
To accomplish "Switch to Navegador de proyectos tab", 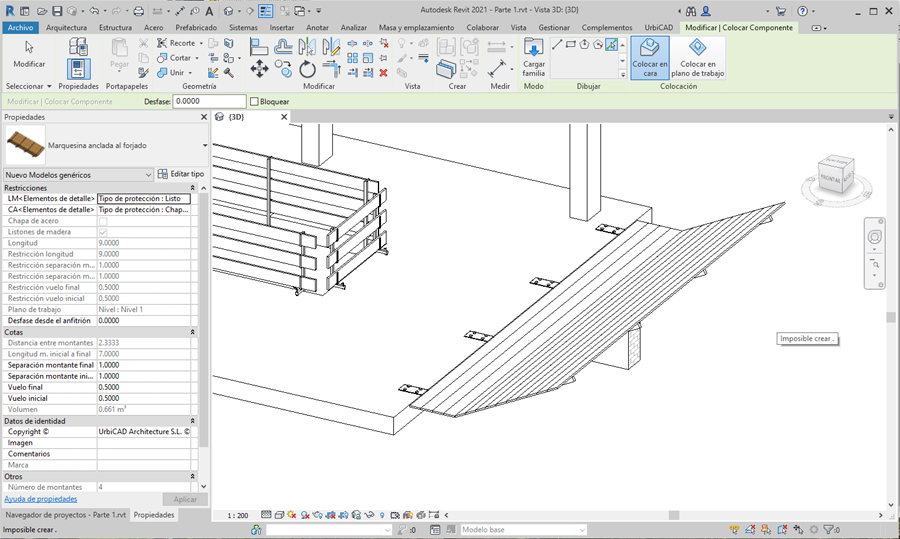I will (66, 515).
